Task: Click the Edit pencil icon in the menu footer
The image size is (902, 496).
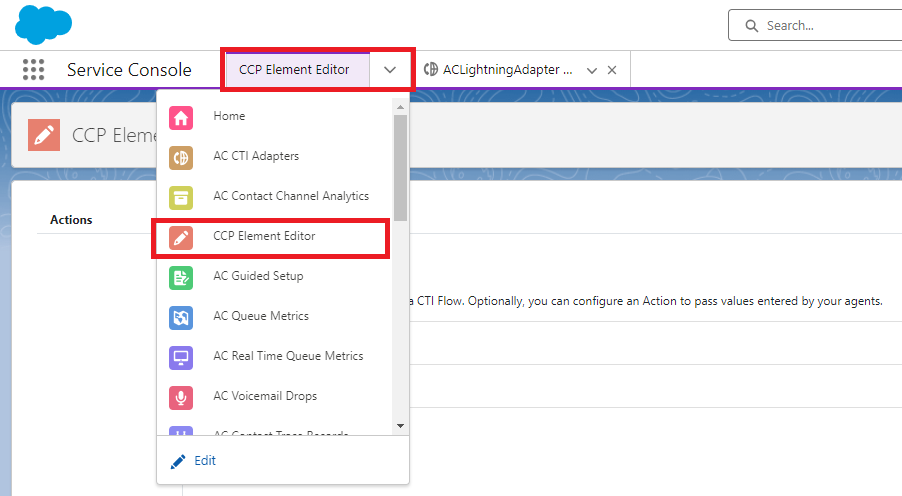Action: [x=178, y=461]
